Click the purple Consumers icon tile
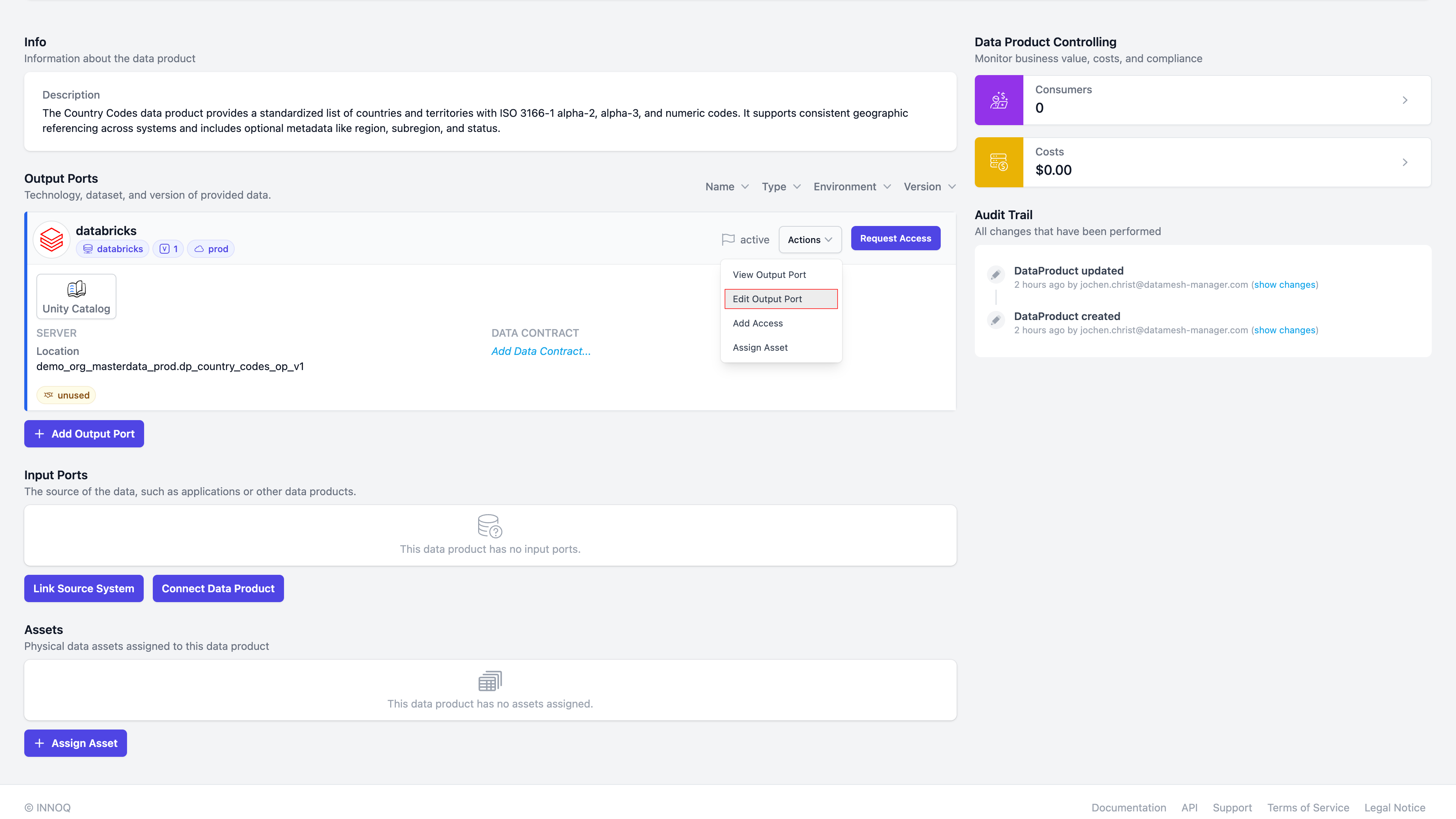This screenshot has height=819, width=1456. tap(999, 100)
